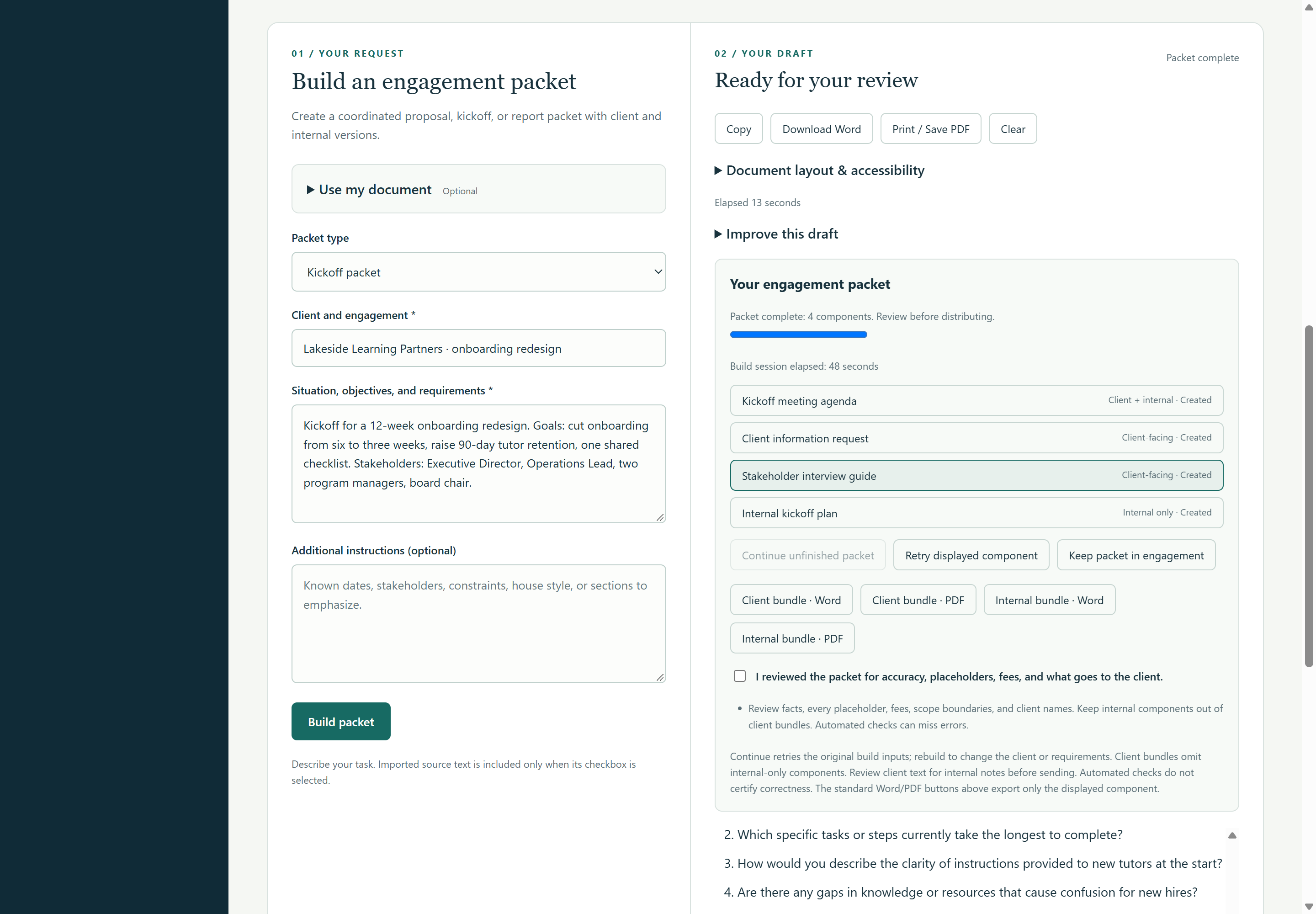Clear the current draft

1013,129
